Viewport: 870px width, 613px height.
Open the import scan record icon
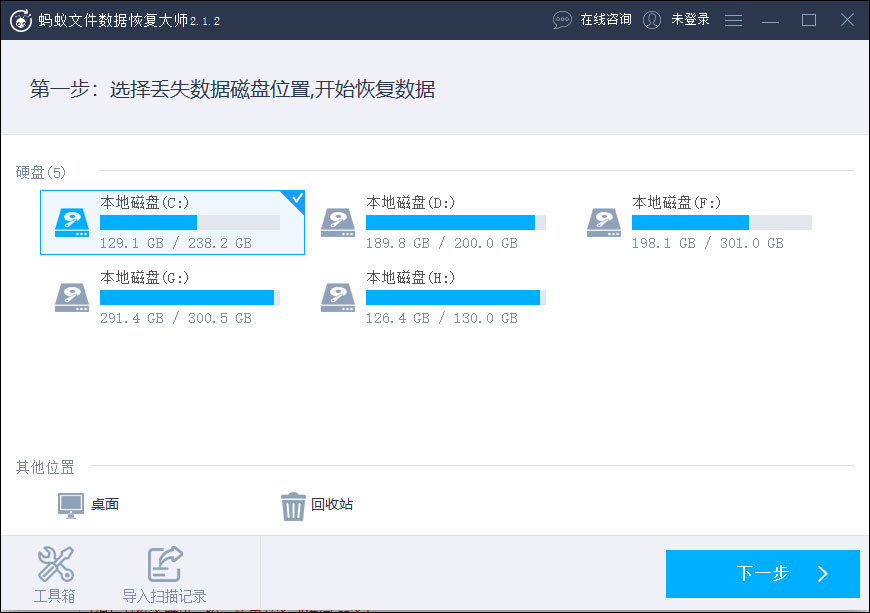(x=165, y=564)
